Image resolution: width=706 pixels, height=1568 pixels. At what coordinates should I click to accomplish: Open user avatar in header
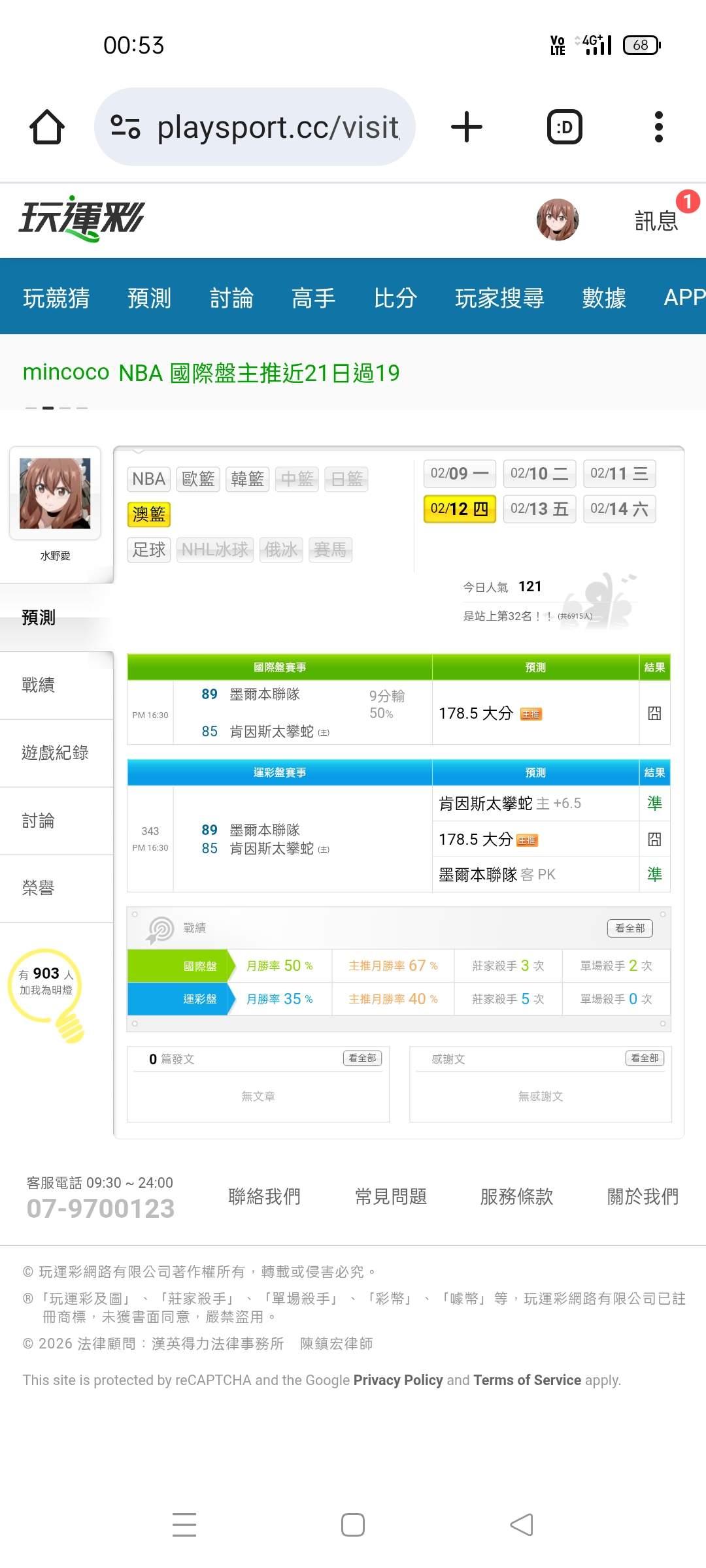click(x=558, y=220)
